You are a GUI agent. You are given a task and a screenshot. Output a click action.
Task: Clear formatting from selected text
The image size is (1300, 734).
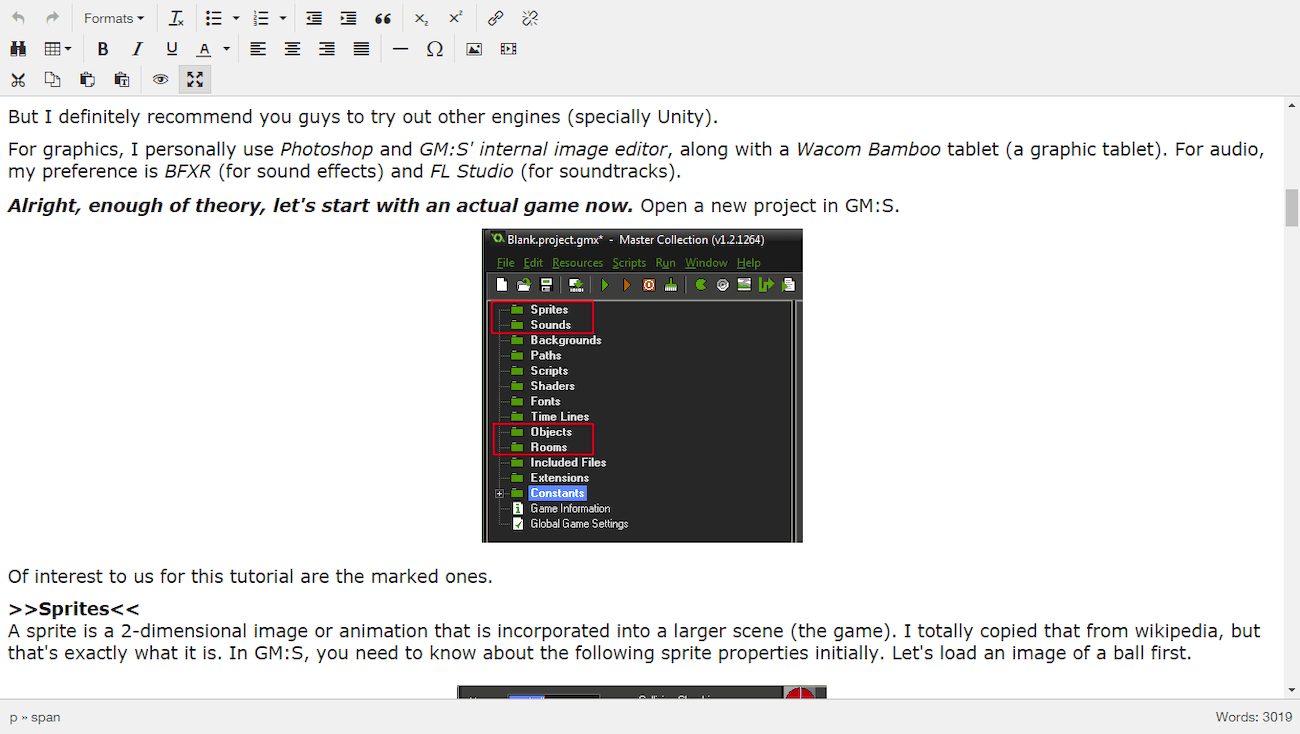coord(177,18)
